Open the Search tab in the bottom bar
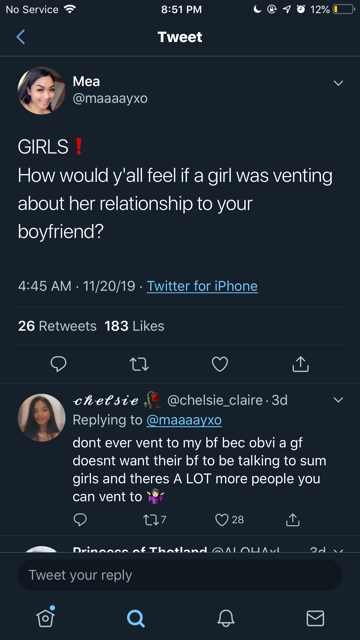 tap(136, 618)
